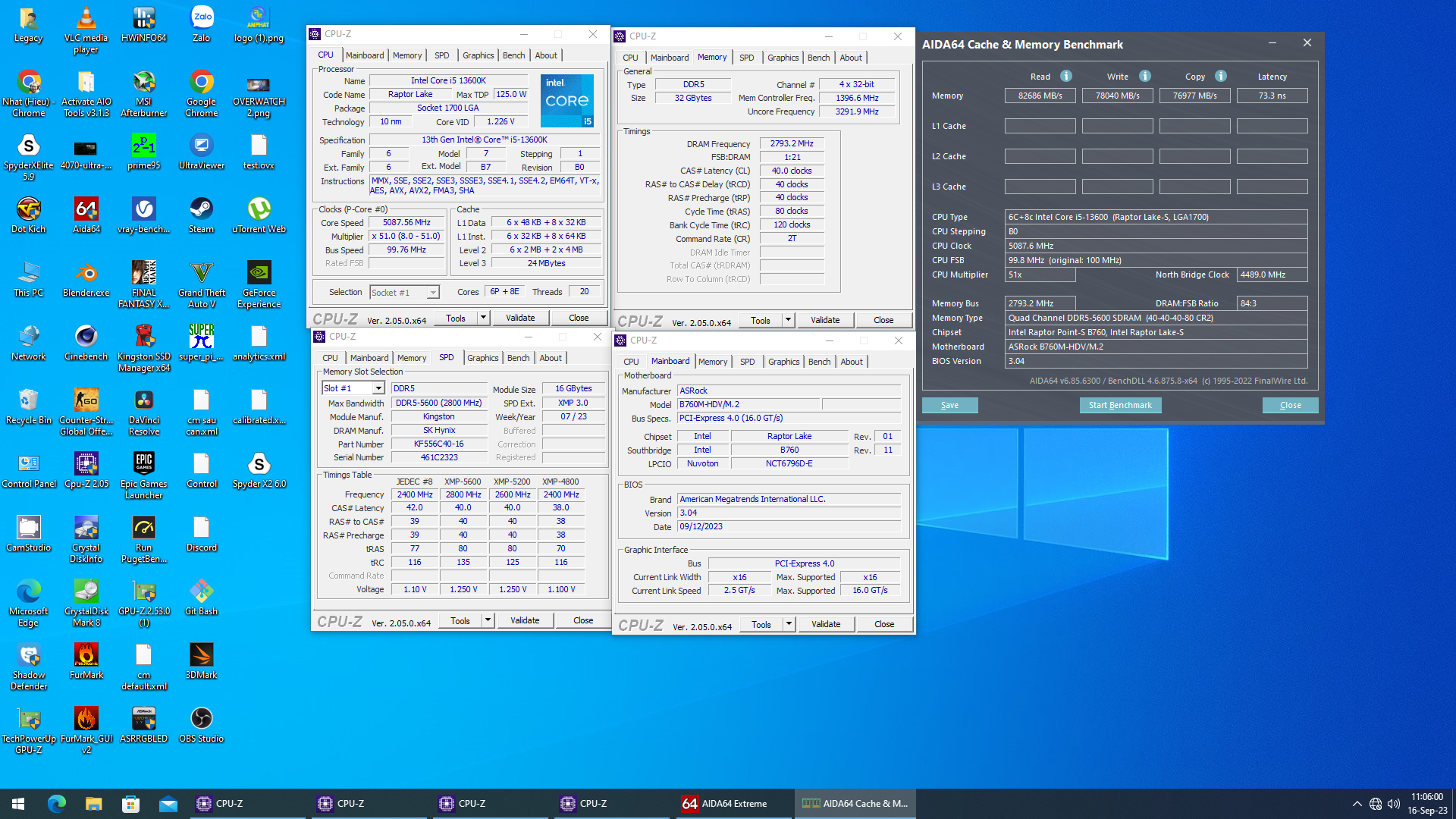Screen dimensions: 1456x819
Task: Click the Read info icon in AIDA64
Action: [1065, 76]
